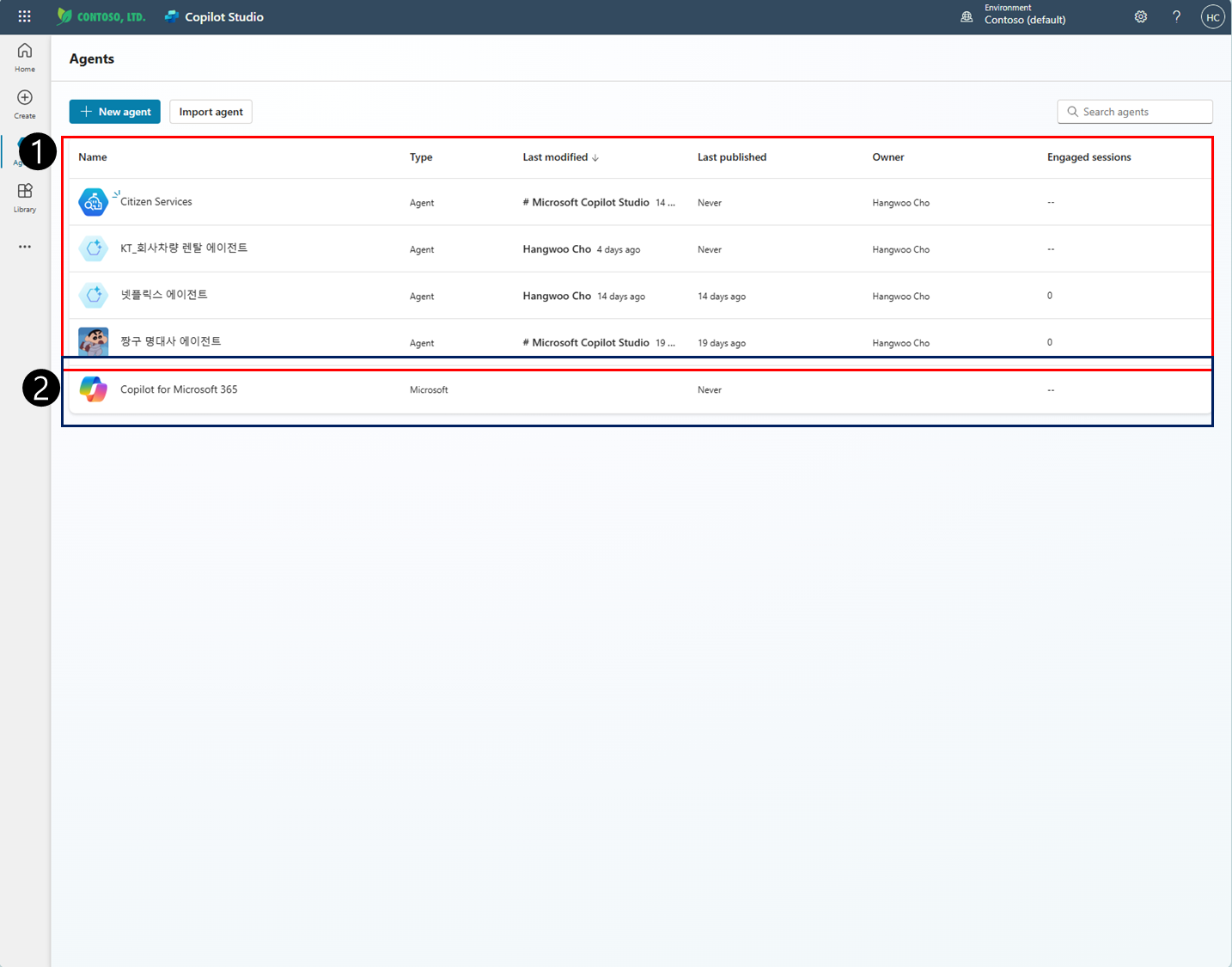Image resolution: width=1232 pixels, height=967 pixels.
Task: Open Library in the sidebar
Action: (x=25, y=198)
